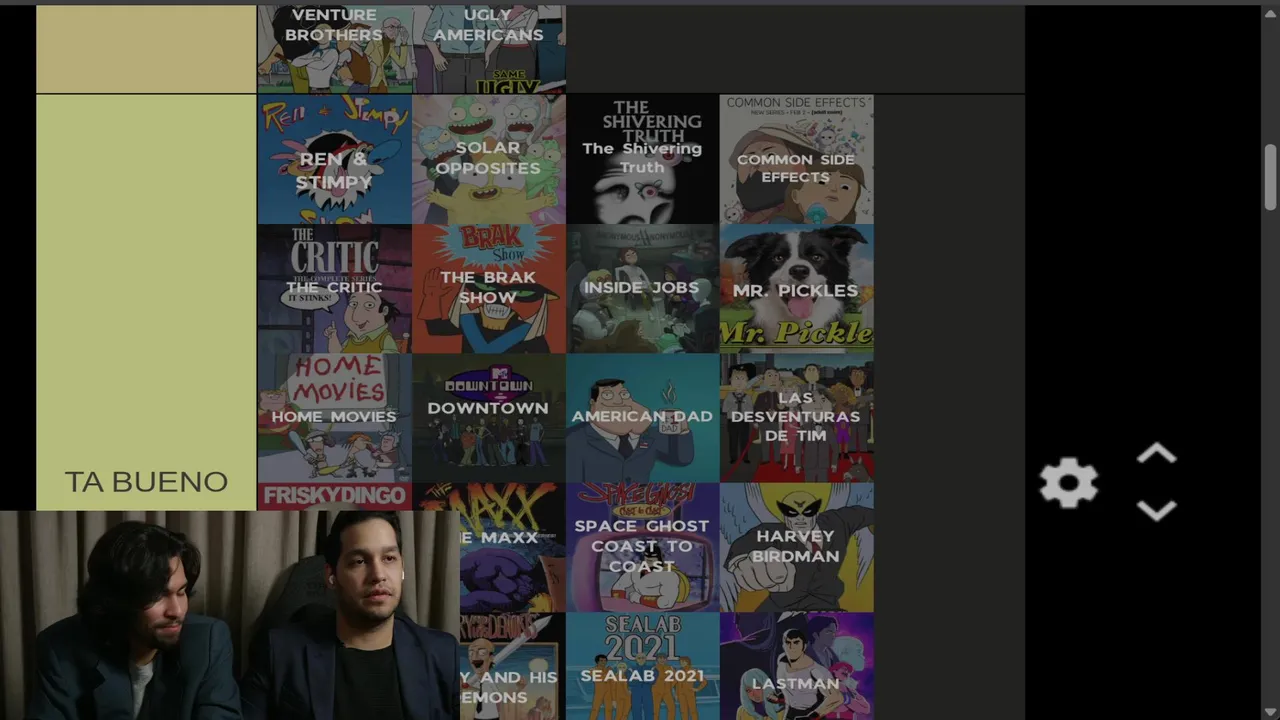Screen dimensions: 1280x720
Task: Open the tier row settings gear
Action: (x=1068, y=484)
